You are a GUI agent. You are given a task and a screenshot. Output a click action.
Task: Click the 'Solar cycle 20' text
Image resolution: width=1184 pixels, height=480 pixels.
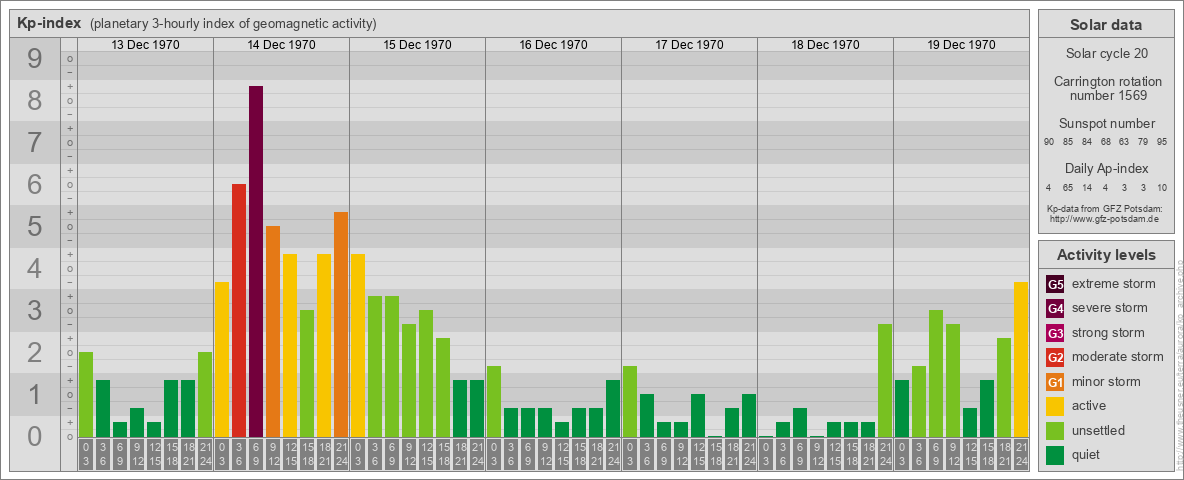(1106, 54)
